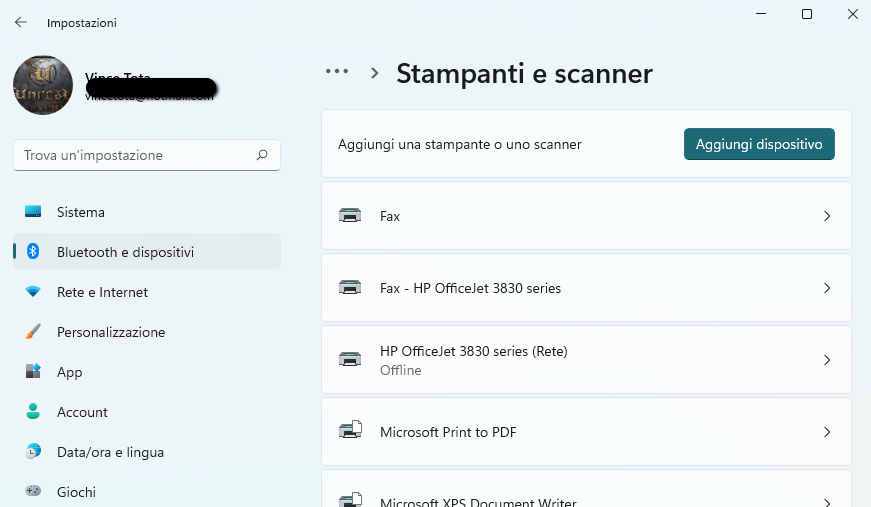The image size is (871, 507).
Task: Open the Account settings section
Action: [147, 412]
